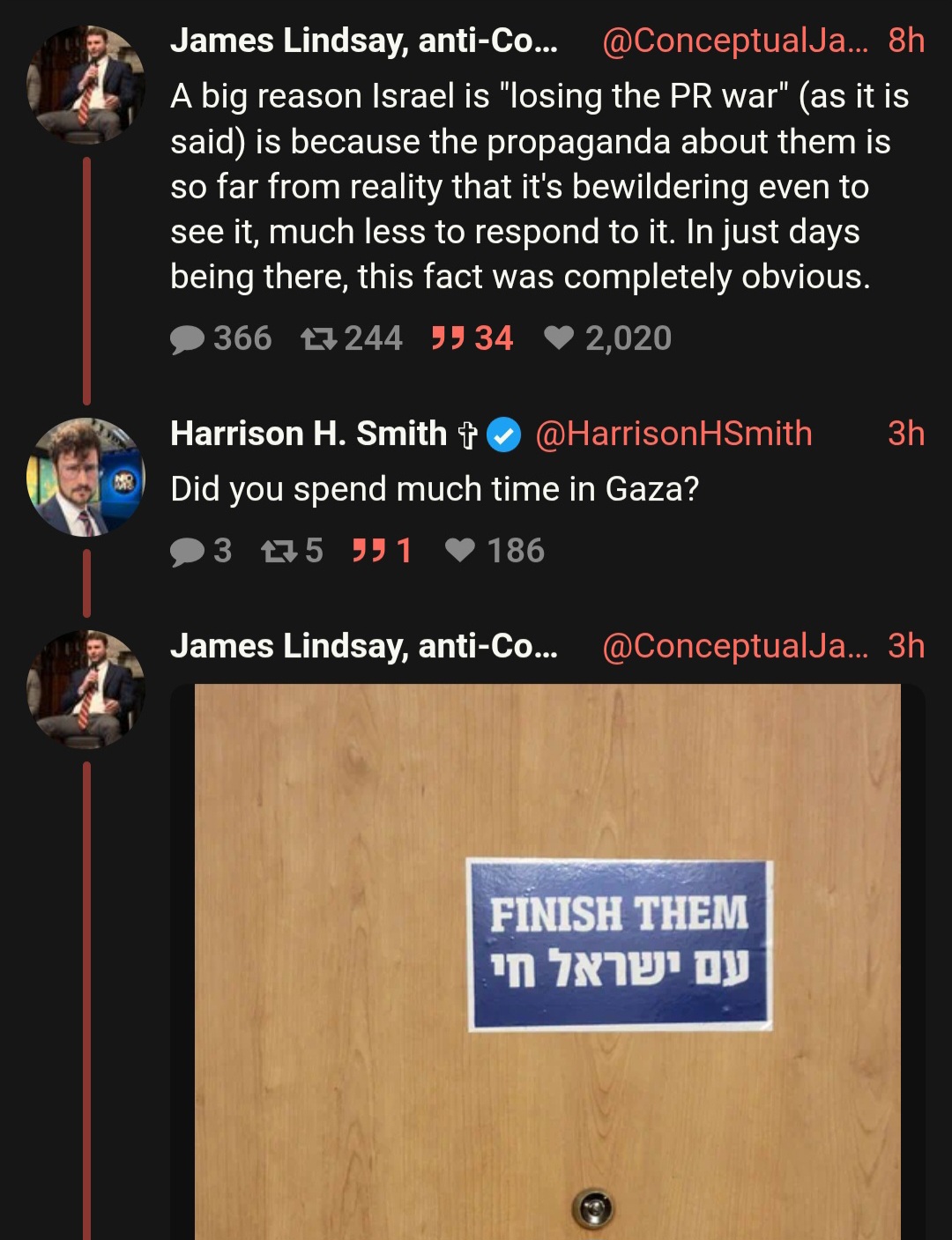Open quotes on the first tweet
This screenshot has width=952, height=1240.
[x=472, y=338]
